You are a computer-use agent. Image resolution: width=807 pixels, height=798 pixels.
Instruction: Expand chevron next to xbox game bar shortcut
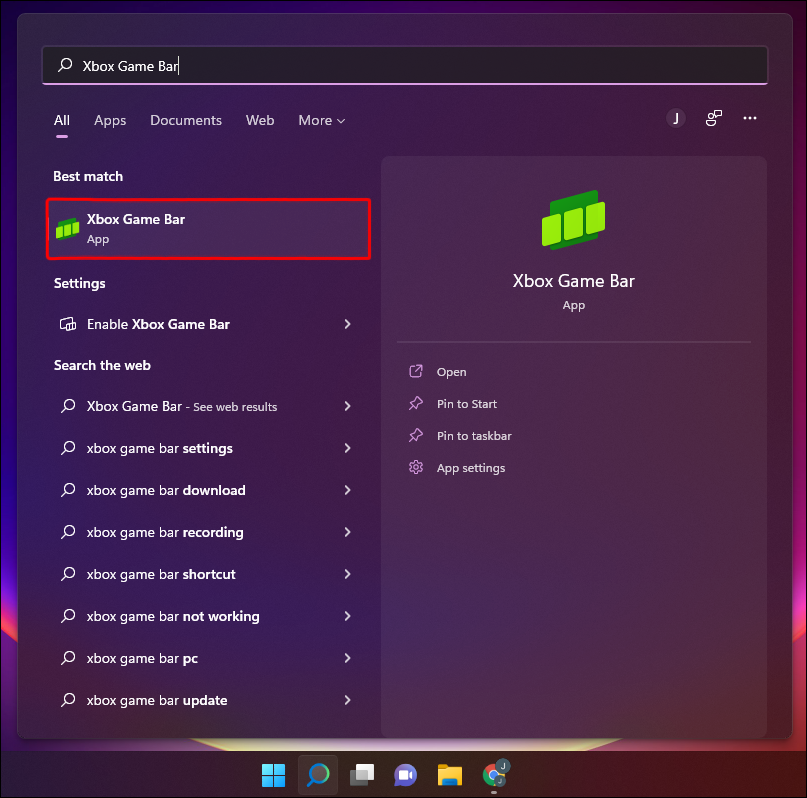pyautogui.click(x=347, y=574)
